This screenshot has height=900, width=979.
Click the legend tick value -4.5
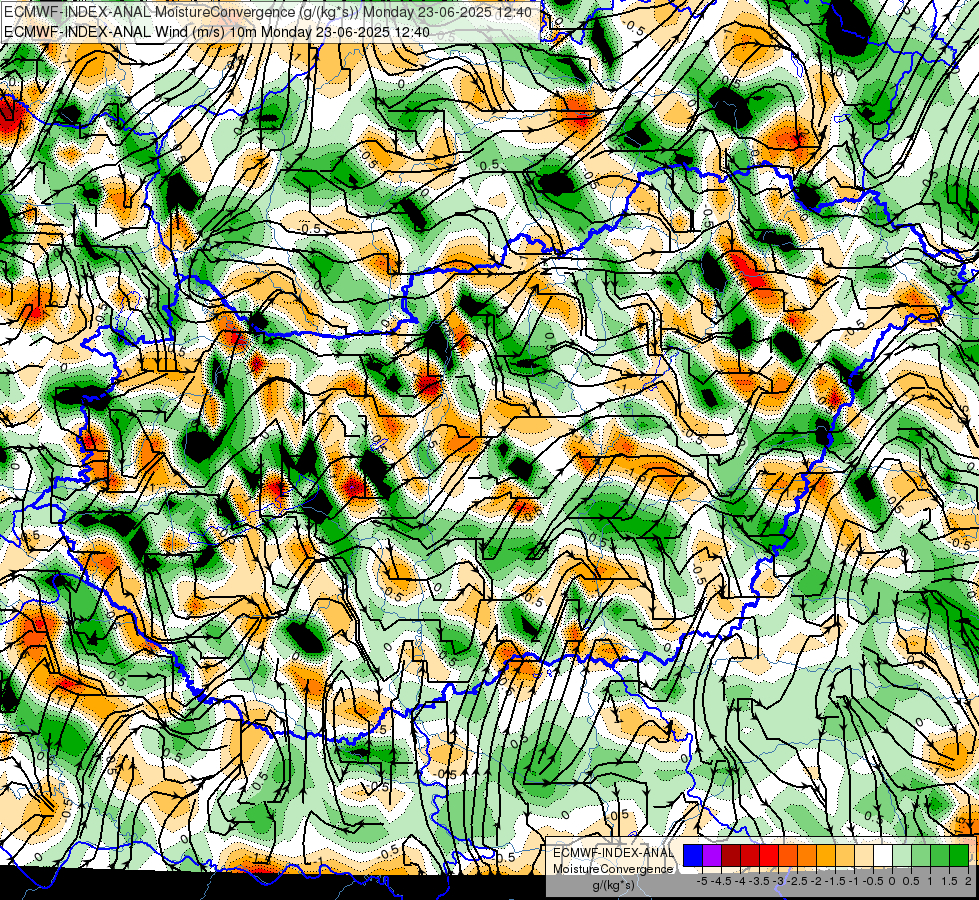tap(722, 881)
